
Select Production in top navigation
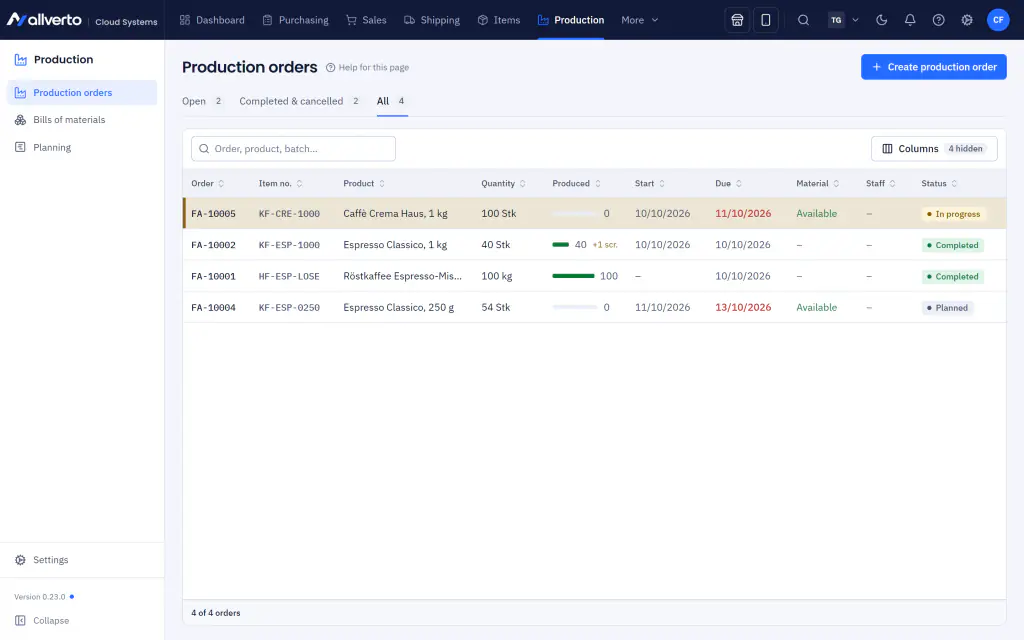(x=571, y=20)
